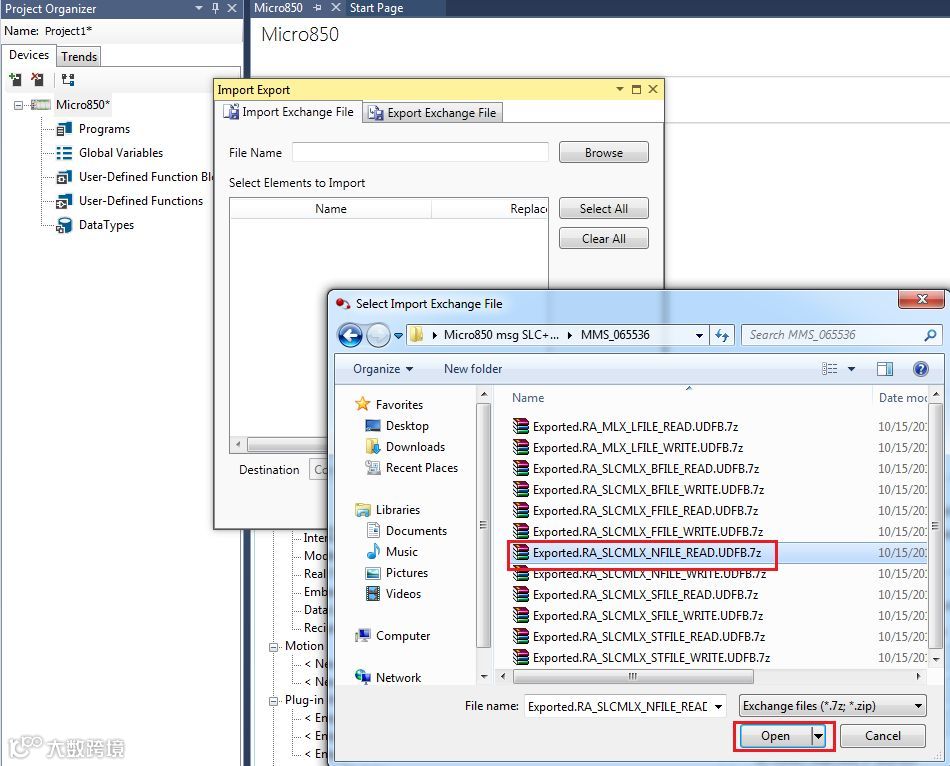Select Network in navigation pane

tap(398, 678)
